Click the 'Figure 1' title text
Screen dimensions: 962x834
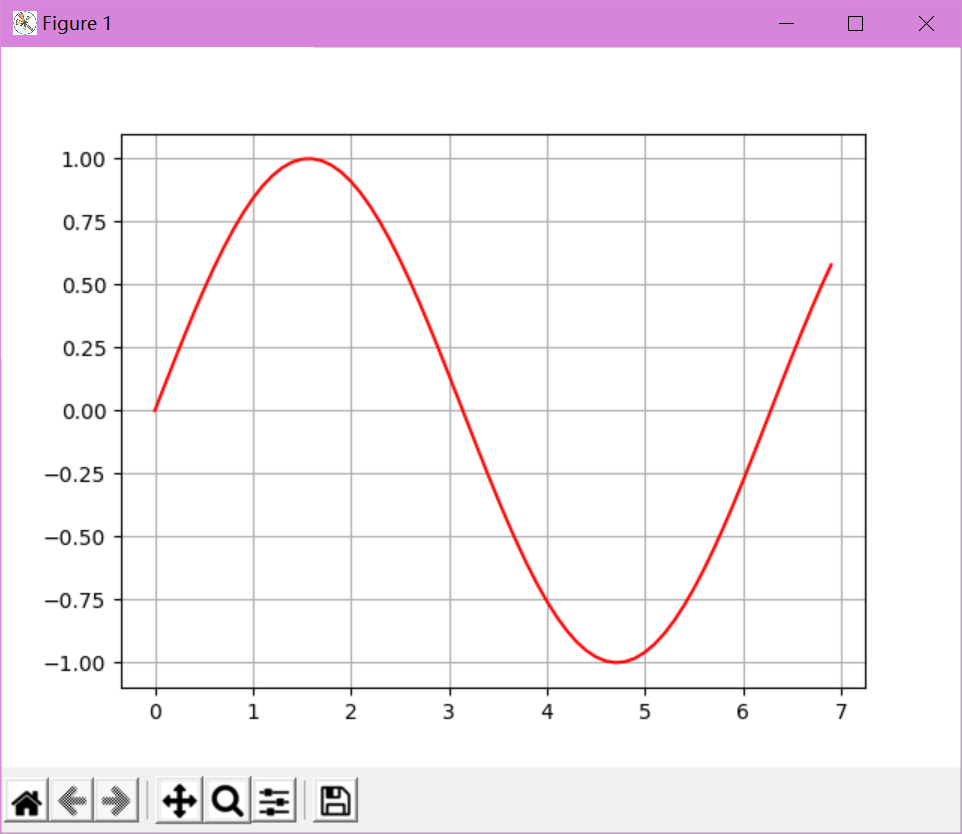(77, 23)
